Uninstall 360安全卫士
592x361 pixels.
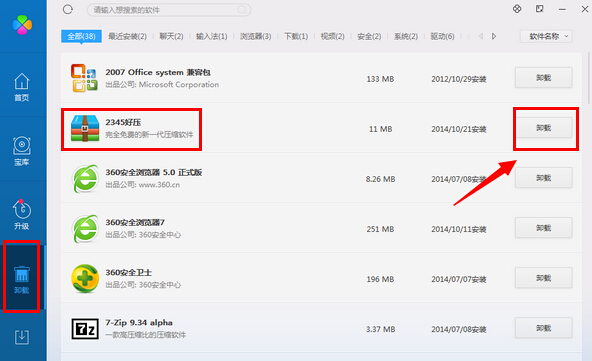coord(544,278)
